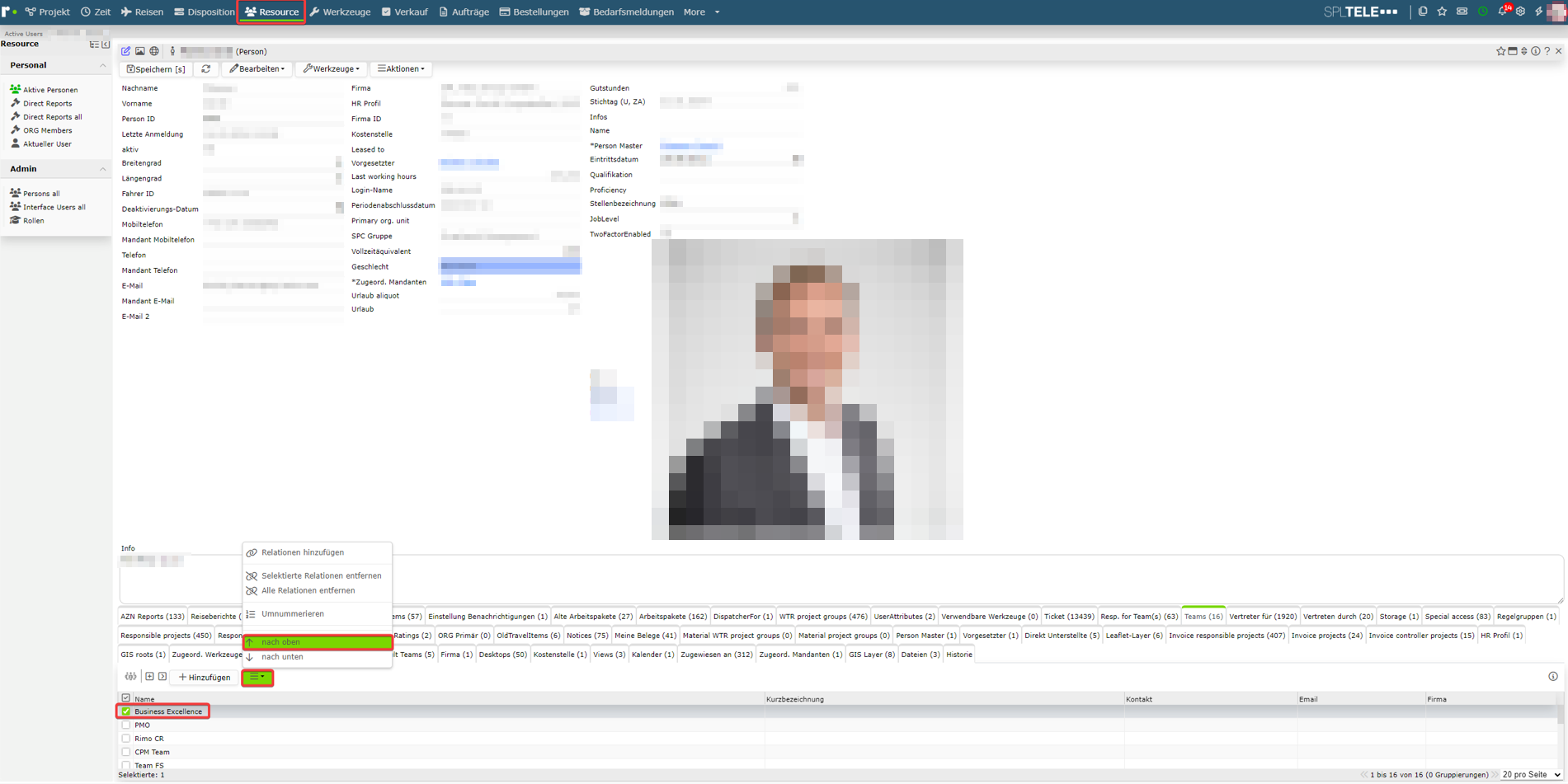Click the globe icon in person header
Screen dimensions: 1568x784
154,51
